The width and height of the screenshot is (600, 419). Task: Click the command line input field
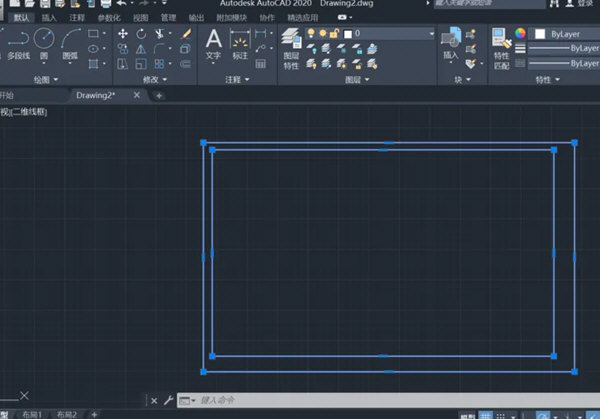click(300, 400)
